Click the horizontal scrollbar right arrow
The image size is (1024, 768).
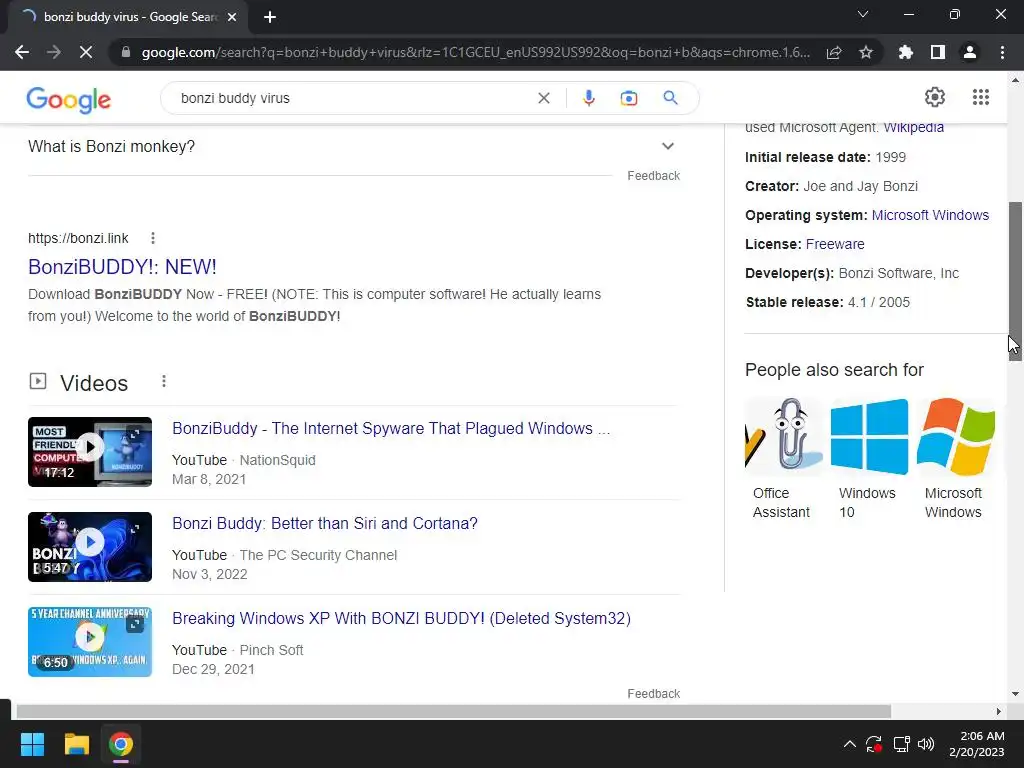[998, 711]
